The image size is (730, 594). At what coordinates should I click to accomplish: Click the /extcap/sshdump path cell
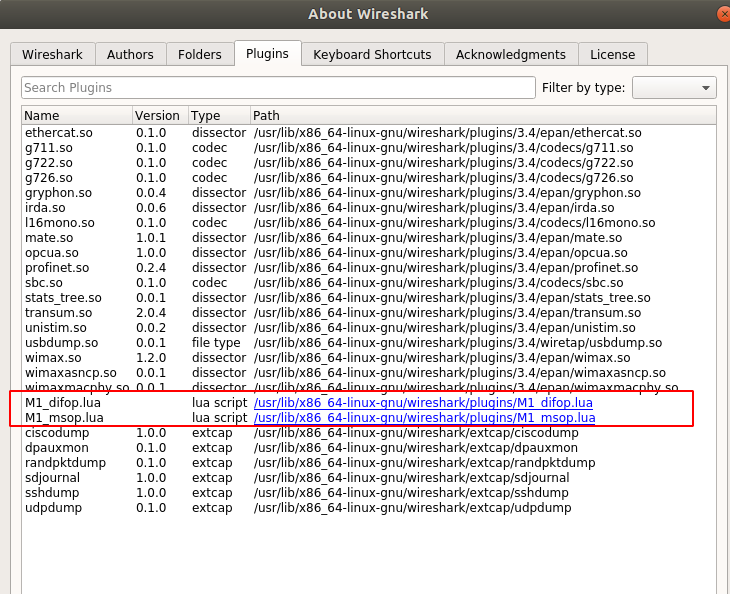411,493
